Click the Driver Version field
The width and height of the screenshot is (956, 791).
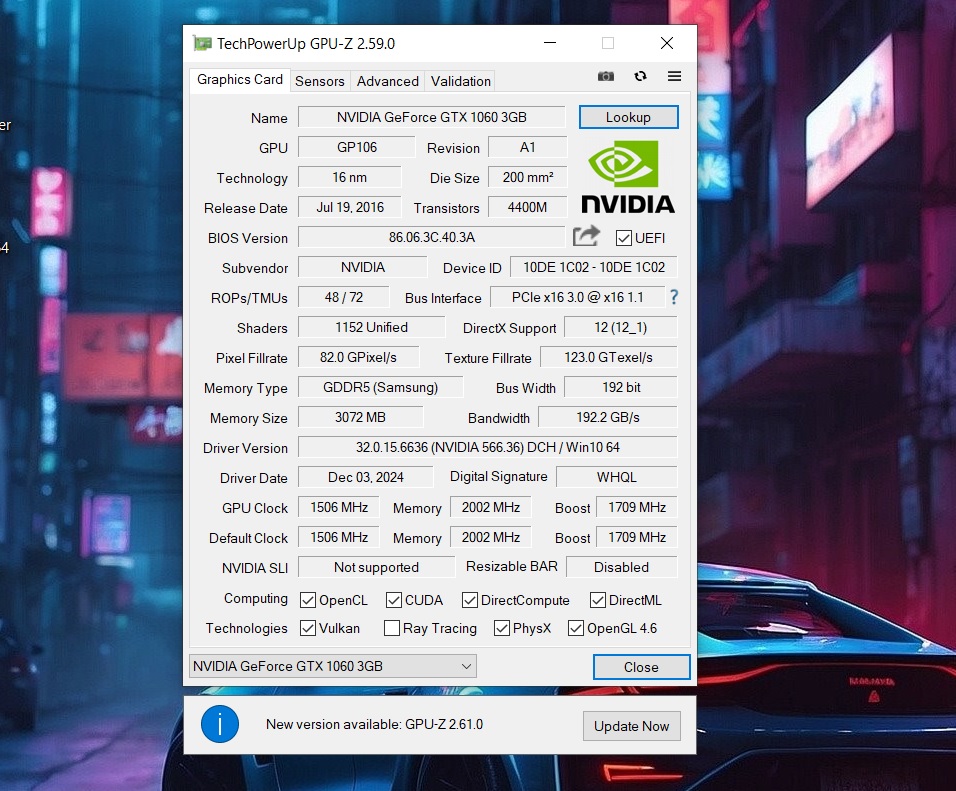point(488,447)
